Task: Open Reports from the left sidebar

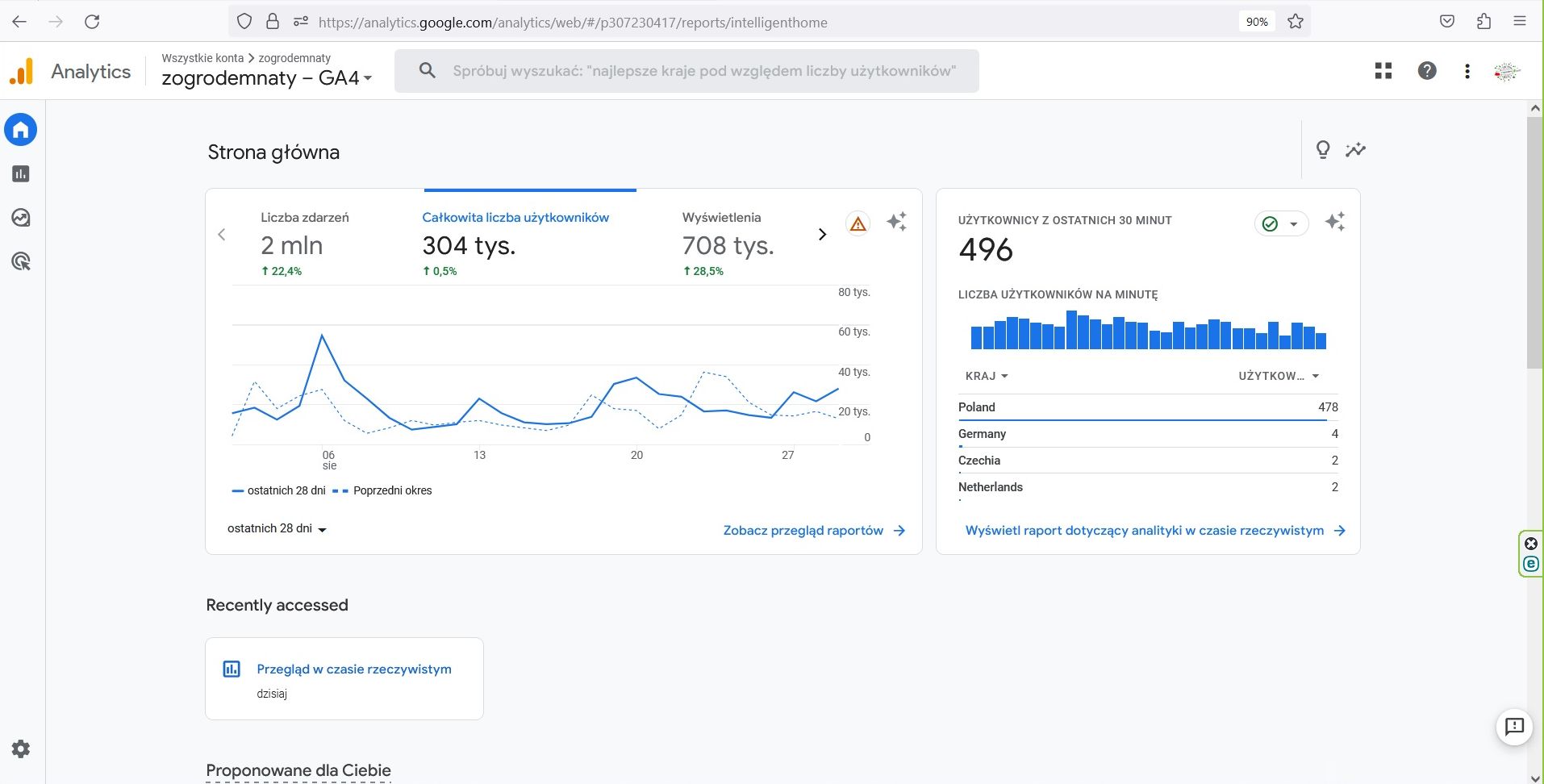Action: 21,173
